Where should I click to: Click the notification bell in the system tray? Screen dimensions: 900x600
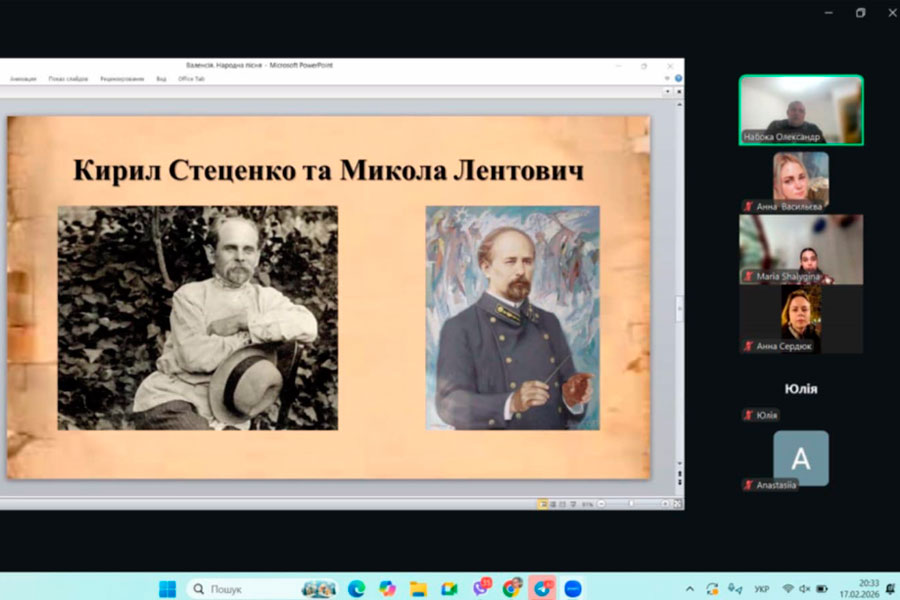pyautogui.click(x=890, y=589)
